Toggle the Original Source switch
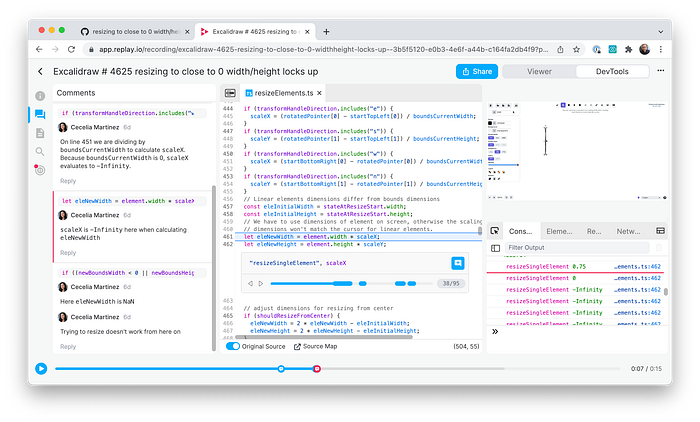700x422 pixels. pos(233,346)
